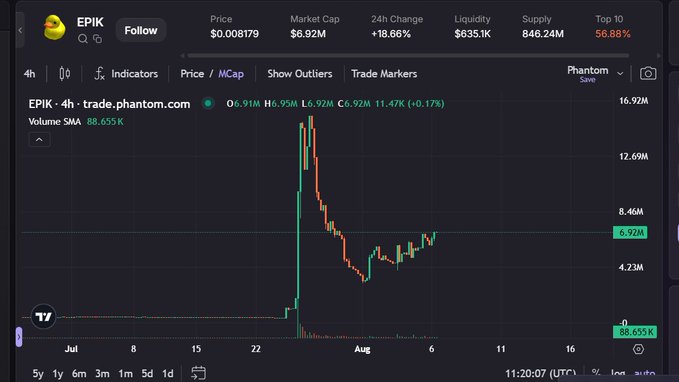Select the 5y time range
The width and height of the screenshot is (679, 382).
tap(38, 373)
